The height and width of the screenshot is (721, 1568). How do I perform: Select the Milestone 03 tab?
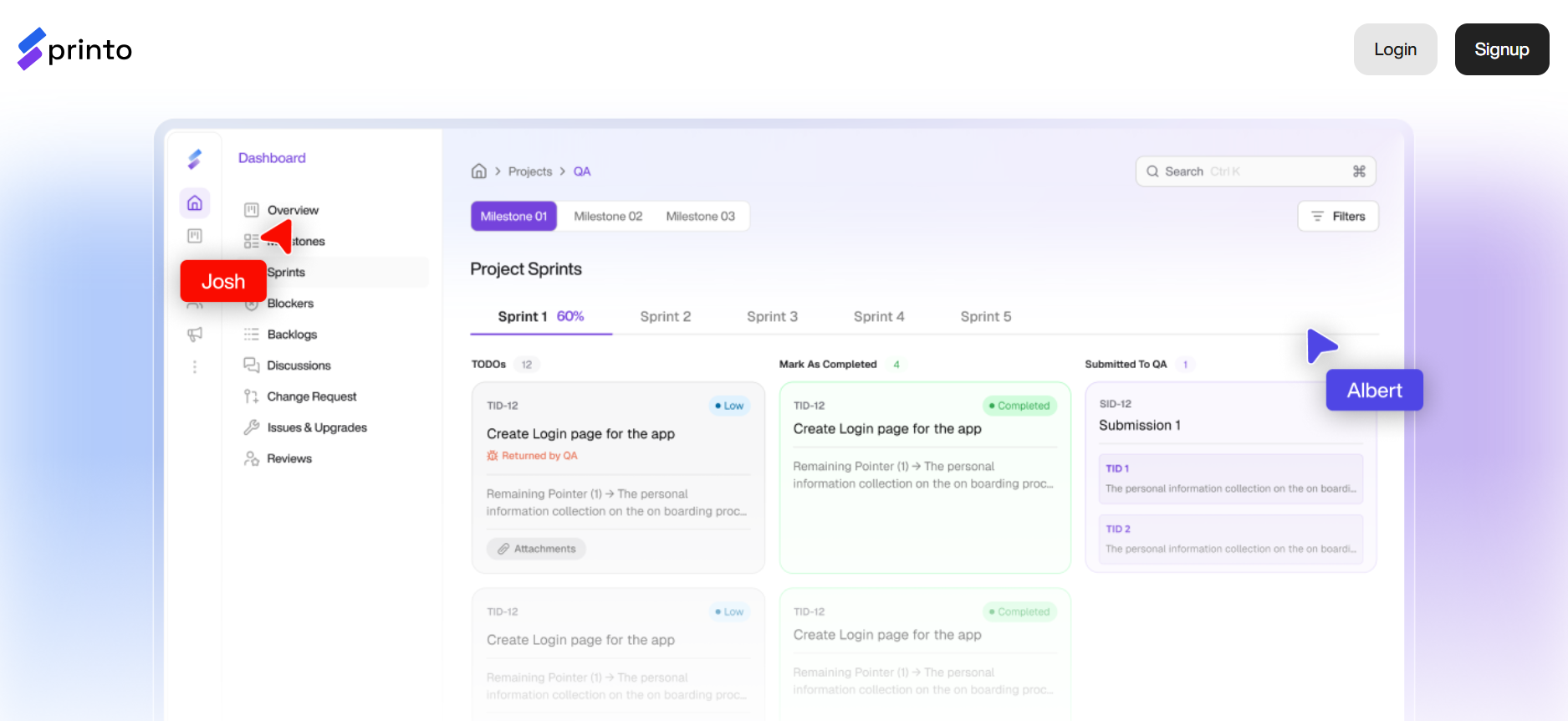click(x=701, y=216)
